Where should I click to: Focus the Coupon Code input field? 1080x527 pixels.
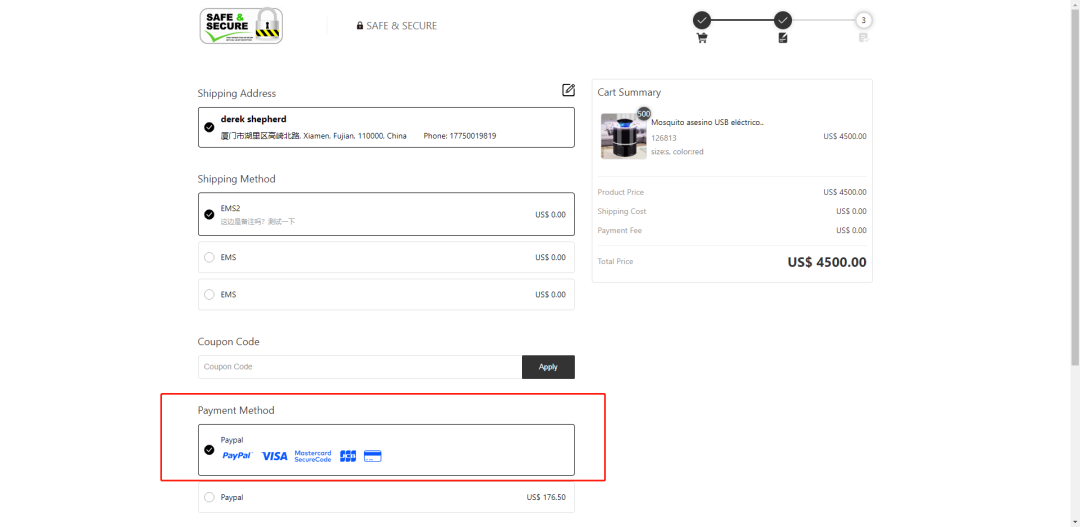coord(360,366)
